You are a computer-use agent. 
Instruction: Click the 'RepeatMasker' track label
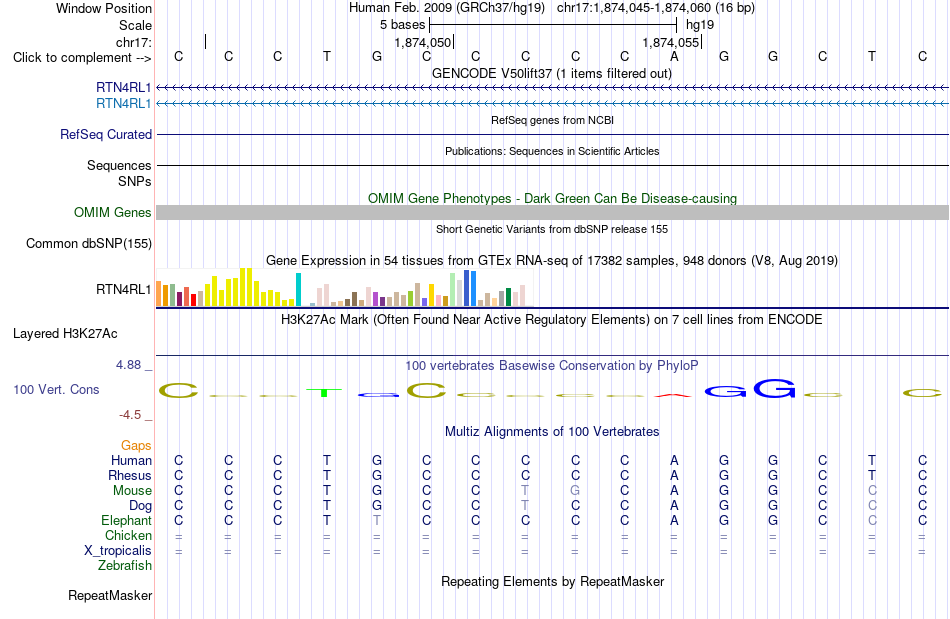tap(110, 595)
